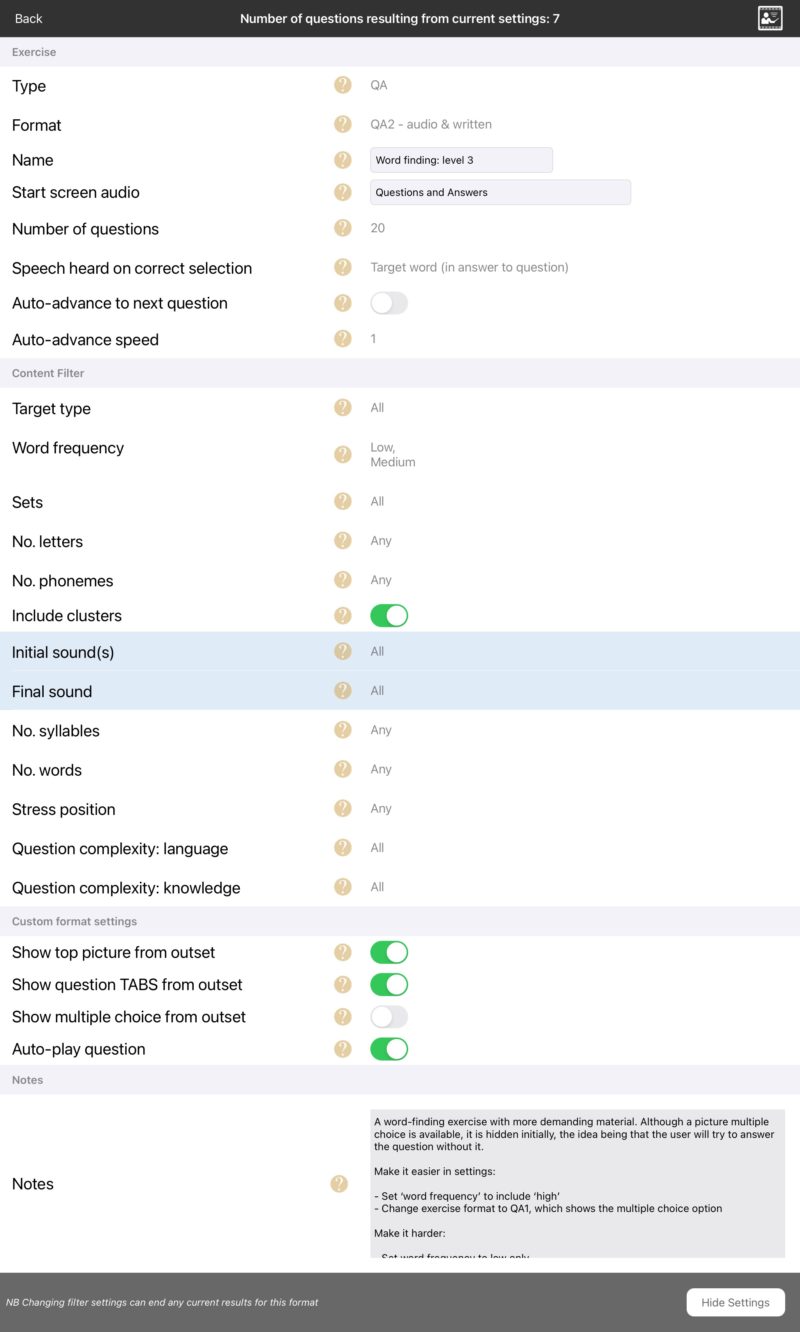Turn on Show multiple choice from outset
Screen dimensions: 800x1332
pos(389,1016)
